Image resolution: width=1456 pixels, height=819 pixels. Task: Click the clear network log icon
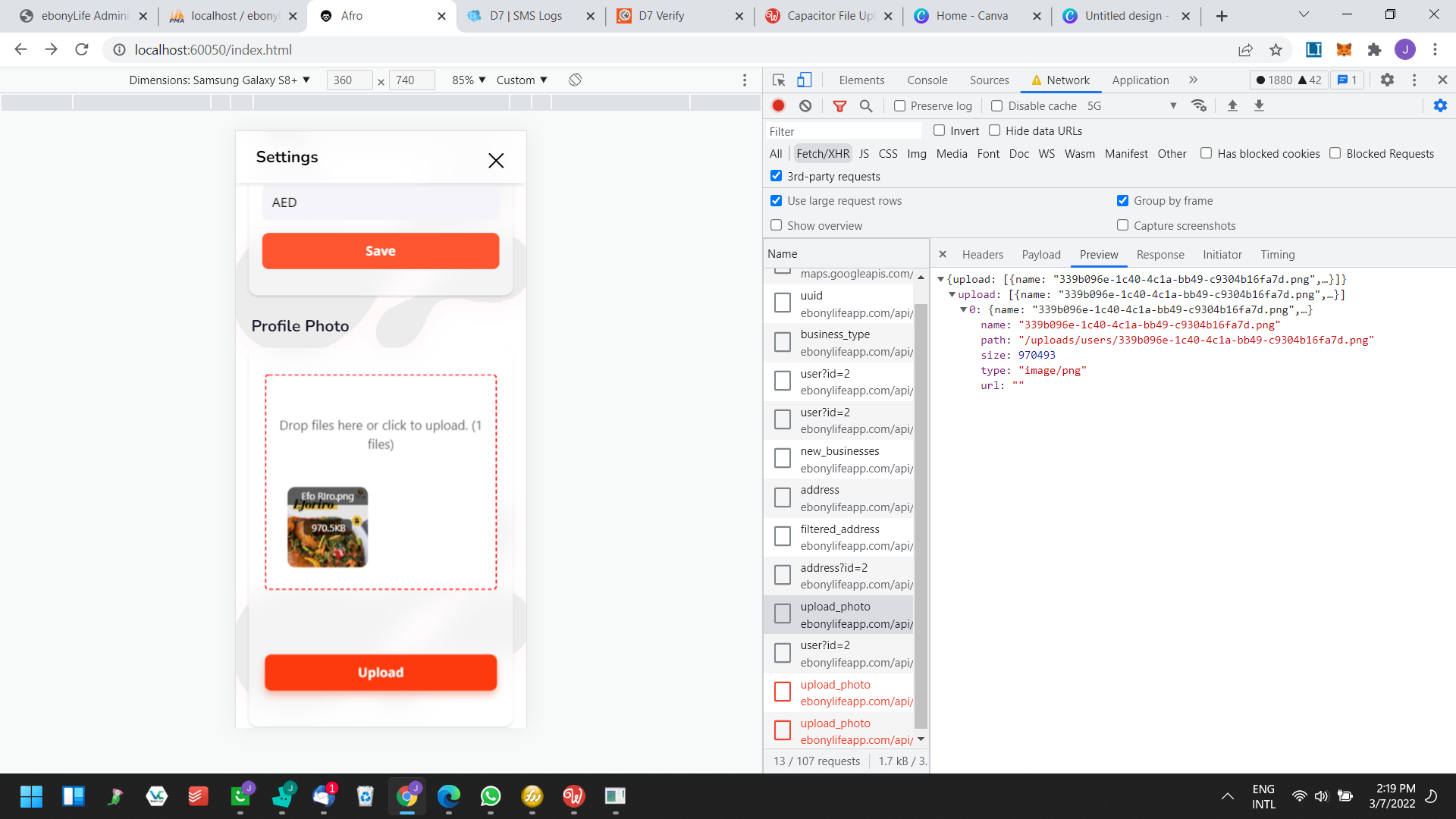(805, 105)
